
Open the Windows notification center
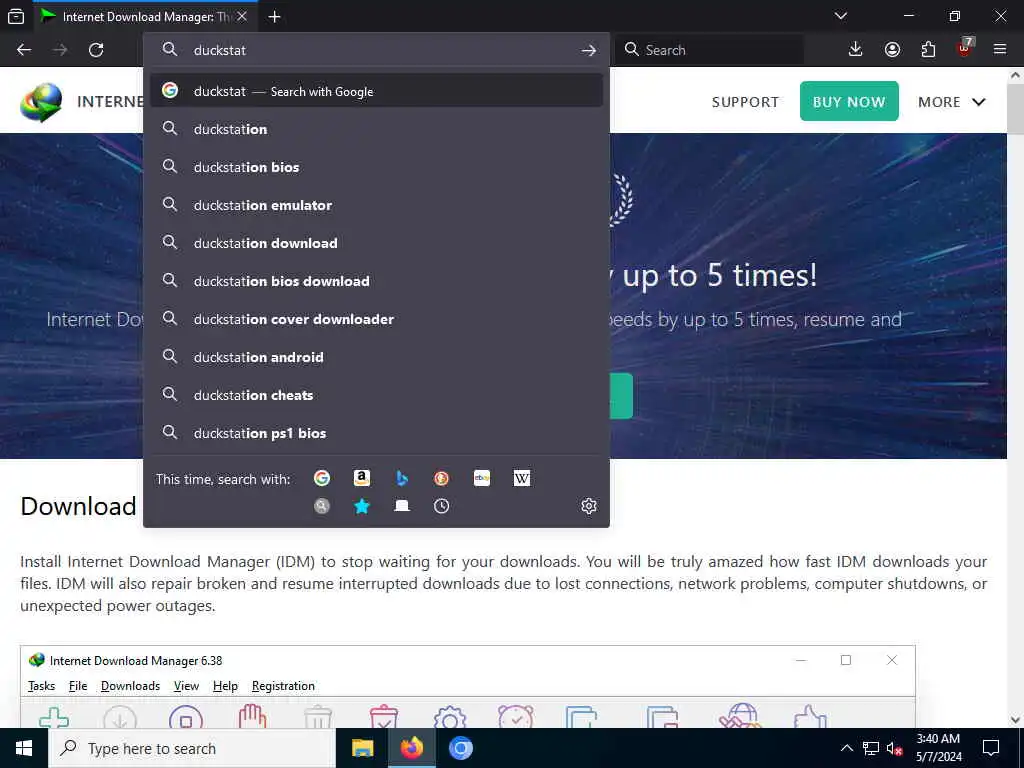pos(991,748)
